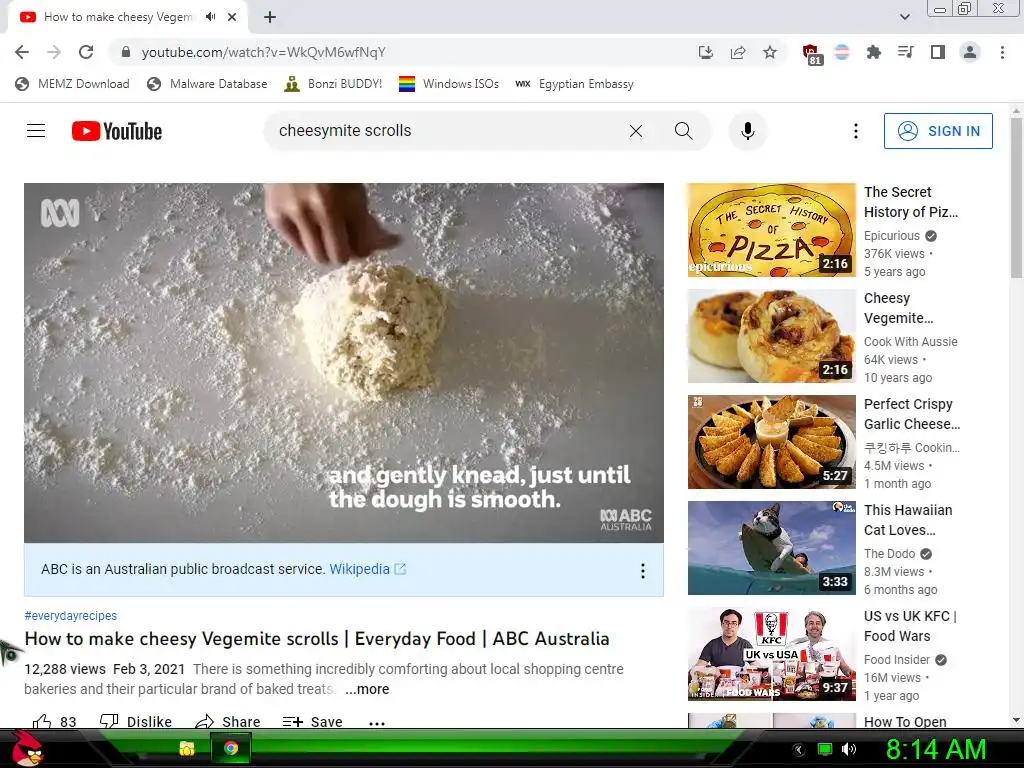
Task: Click the Share button under video
Action: (x=227, y=721)
